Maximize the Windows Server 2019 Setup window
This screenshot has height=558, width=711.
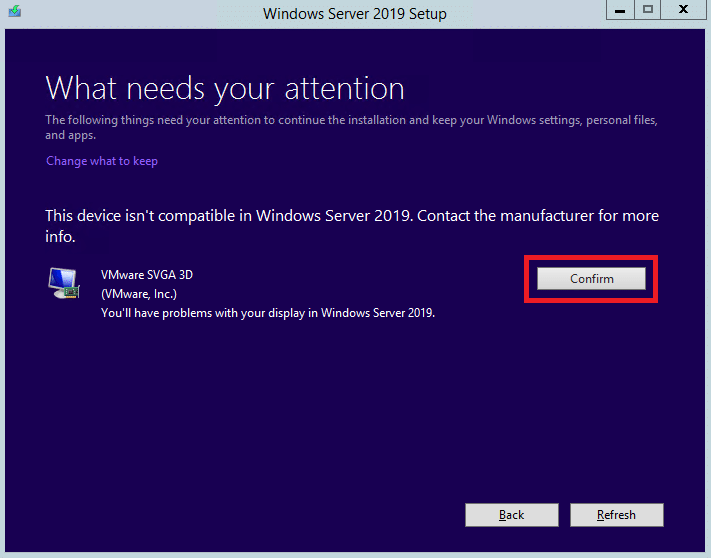(x=648, y=10)
